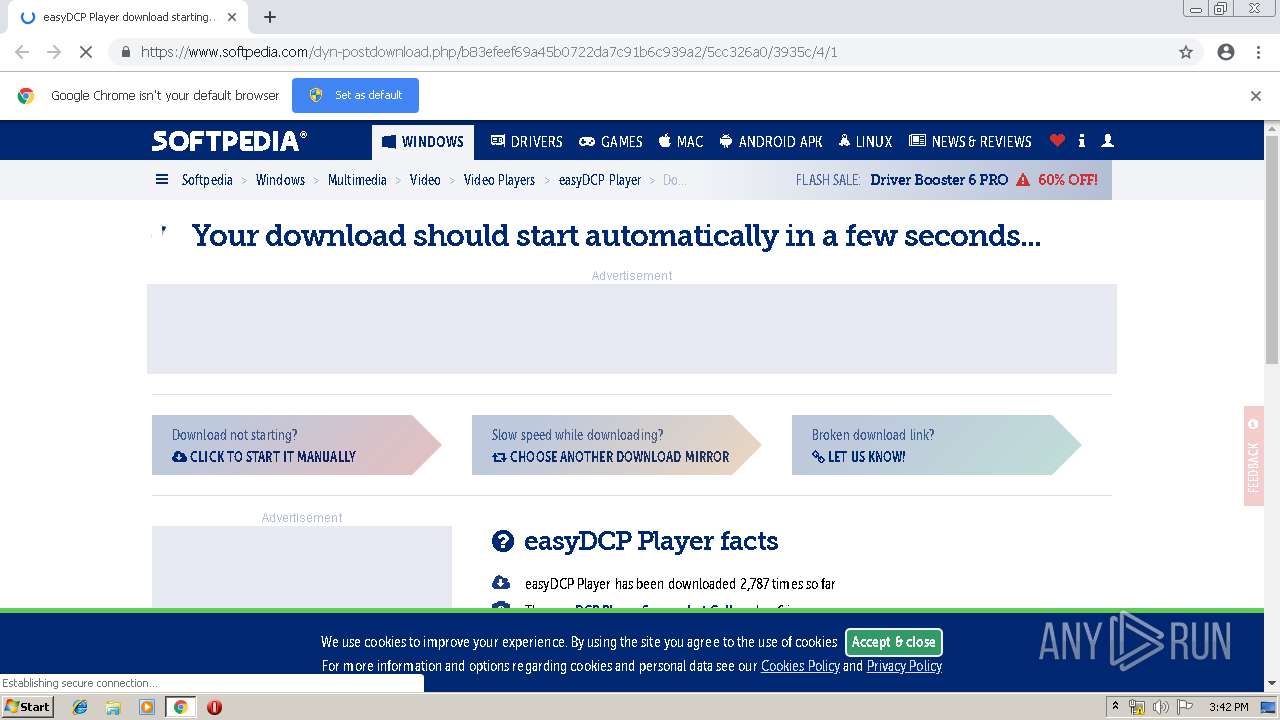Open a new Chrome tab
This screenshot has width=1280, height=720.
click(x=270, y=17)
